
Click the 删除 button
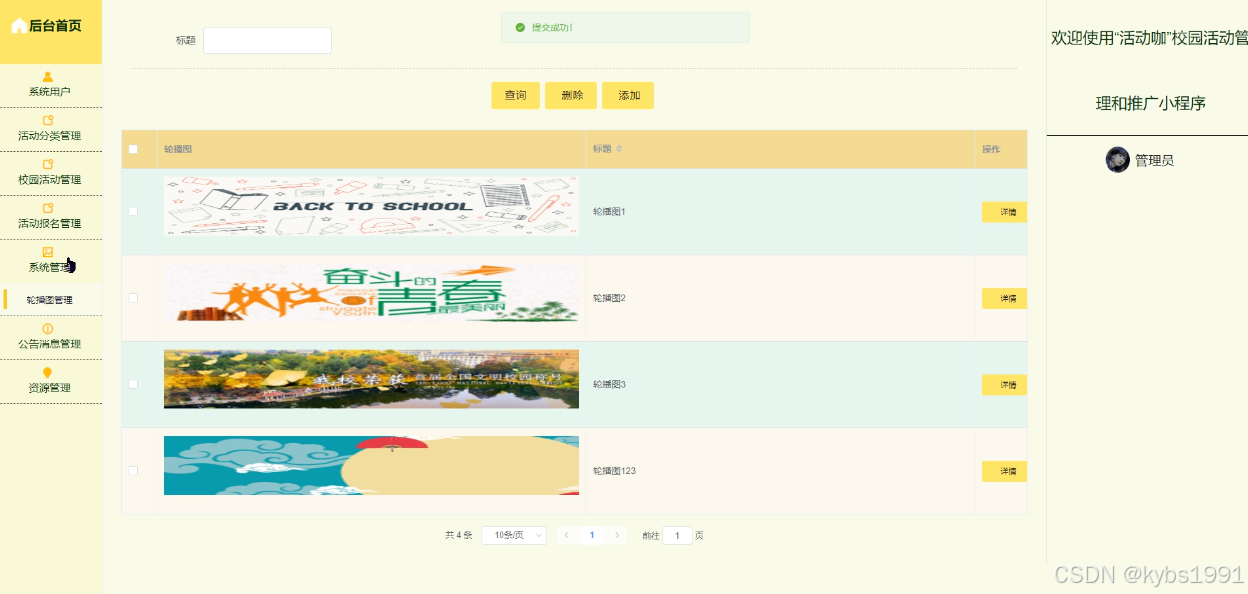click(x=572, y=95)
